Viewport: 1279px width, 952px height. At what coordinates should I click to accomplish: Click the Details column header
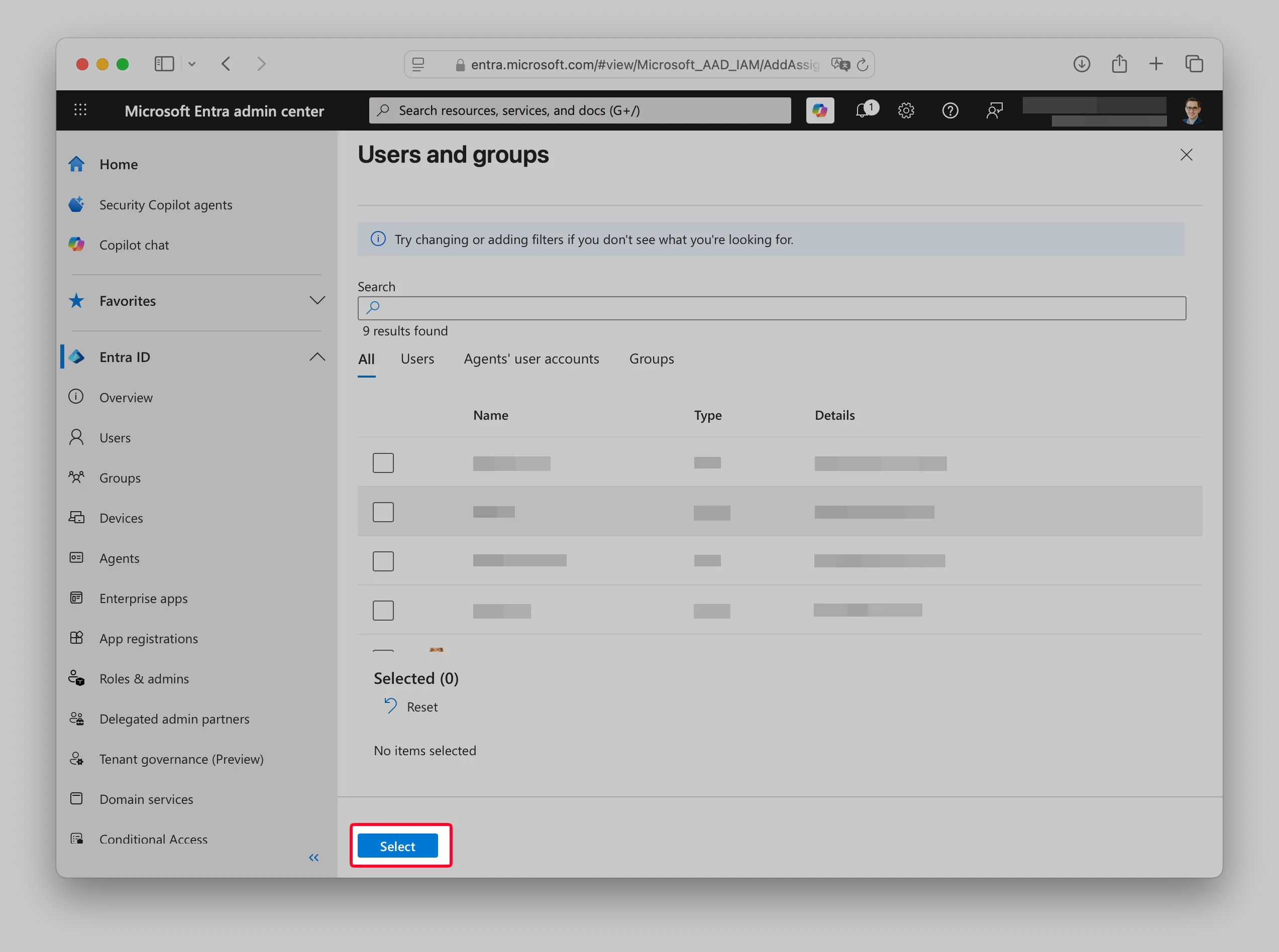834,415
